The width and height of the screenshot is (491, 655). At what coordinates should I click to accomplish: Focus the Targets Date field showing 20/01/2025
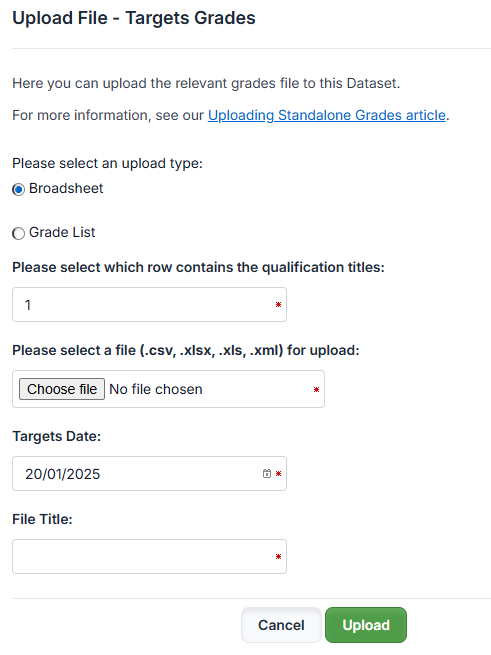[149, 473]
